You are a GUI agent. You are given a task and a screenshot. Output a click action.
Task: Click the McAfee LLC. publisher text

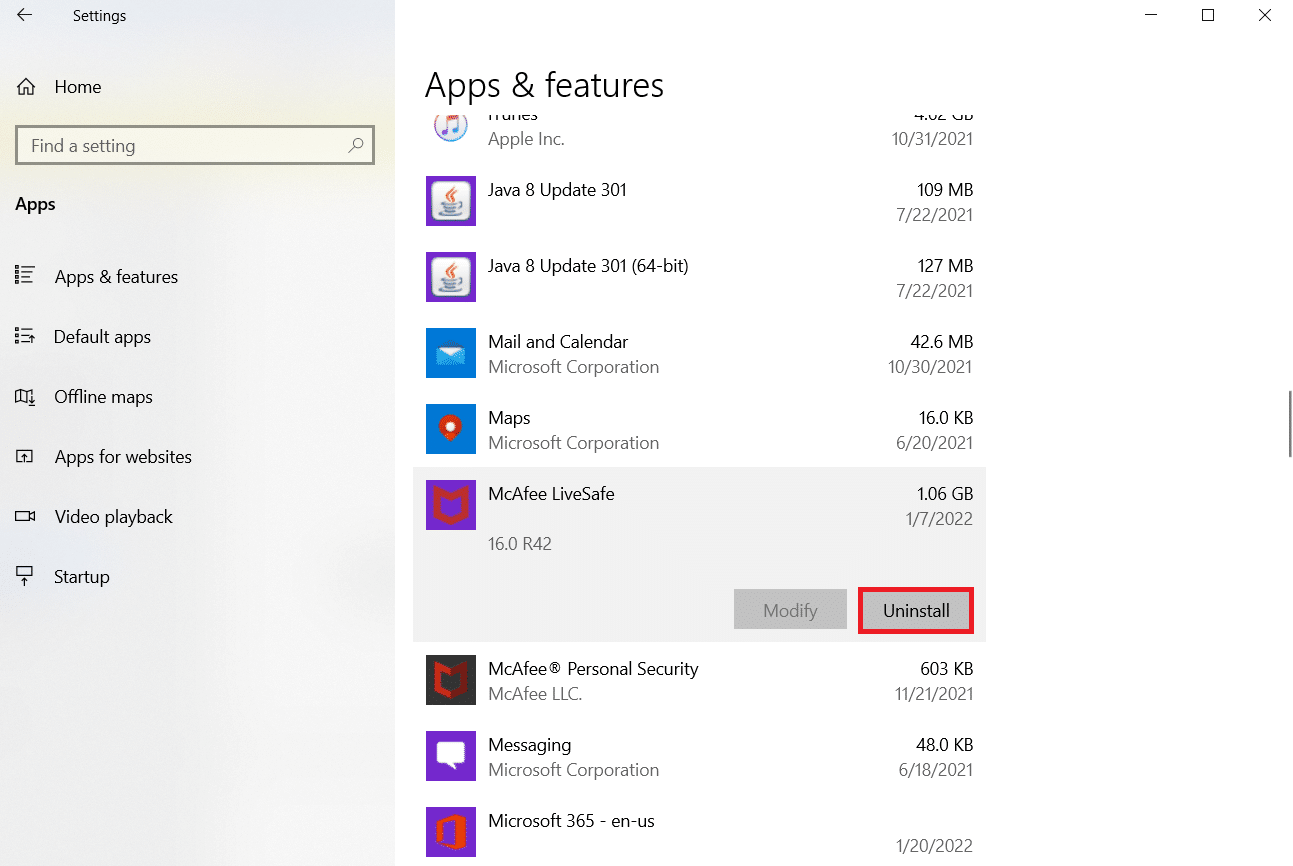pyautogui.click(x=535, y=694)
